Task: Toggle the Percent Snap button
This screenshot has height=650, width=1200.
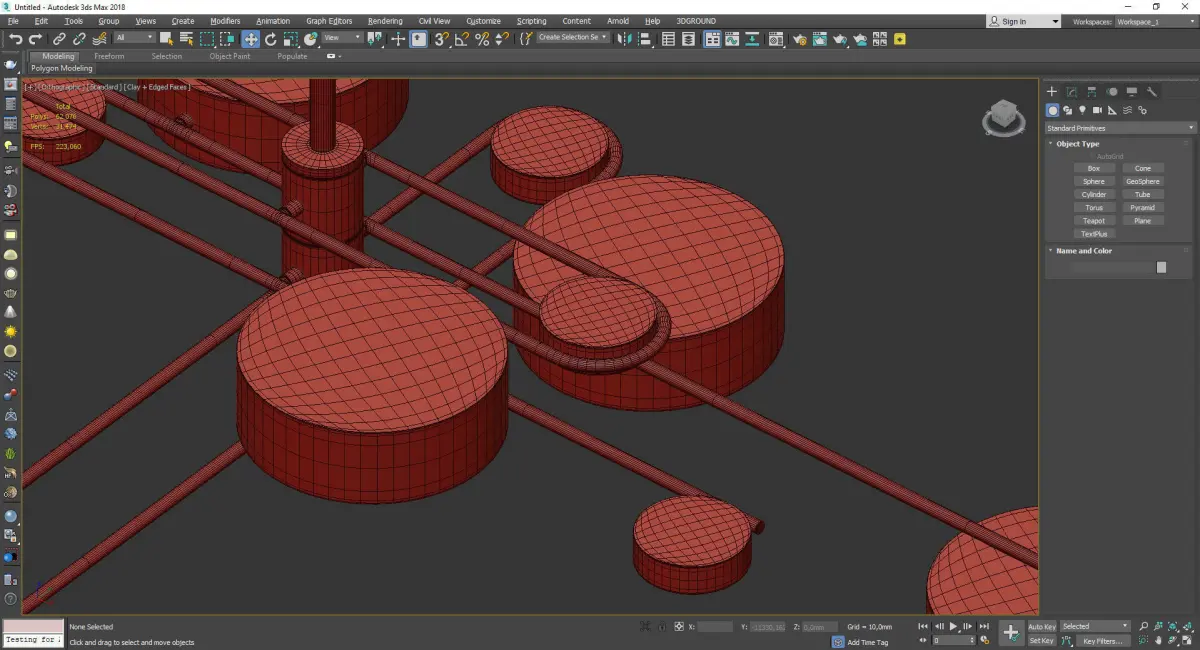Action: point(482,39)
